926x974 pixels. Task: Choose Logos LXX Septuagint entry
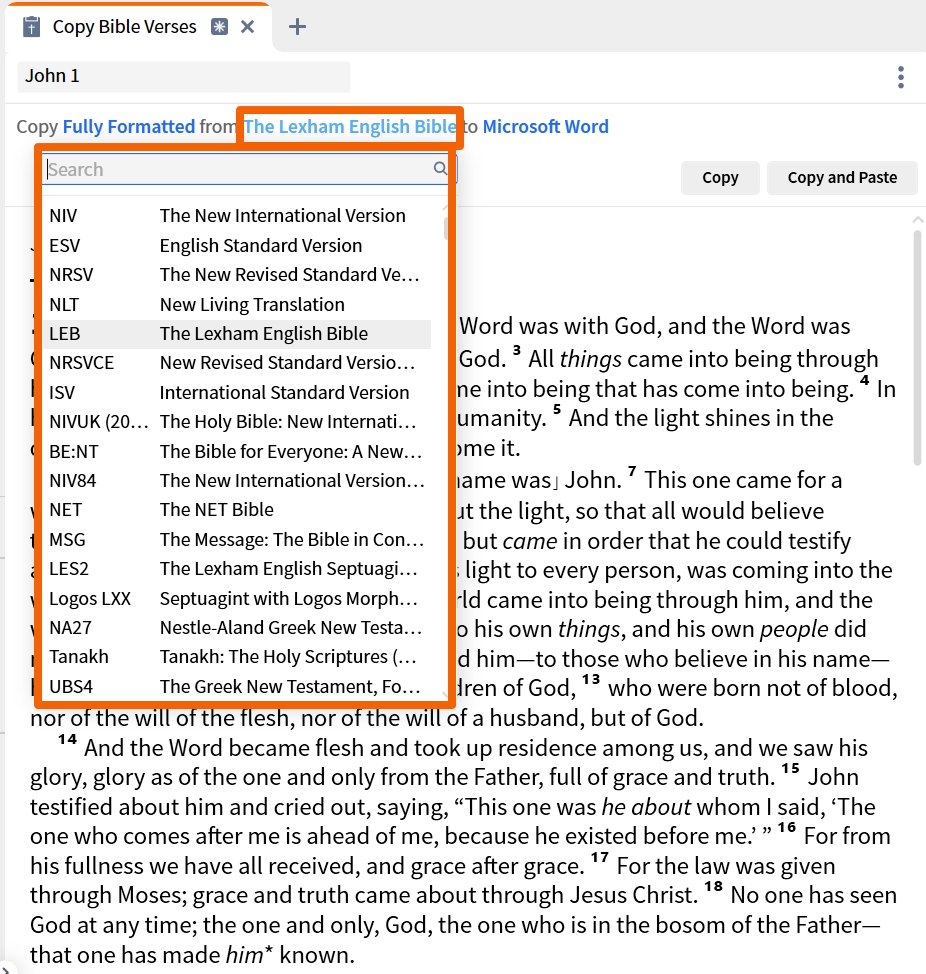(x=237, y=599)
